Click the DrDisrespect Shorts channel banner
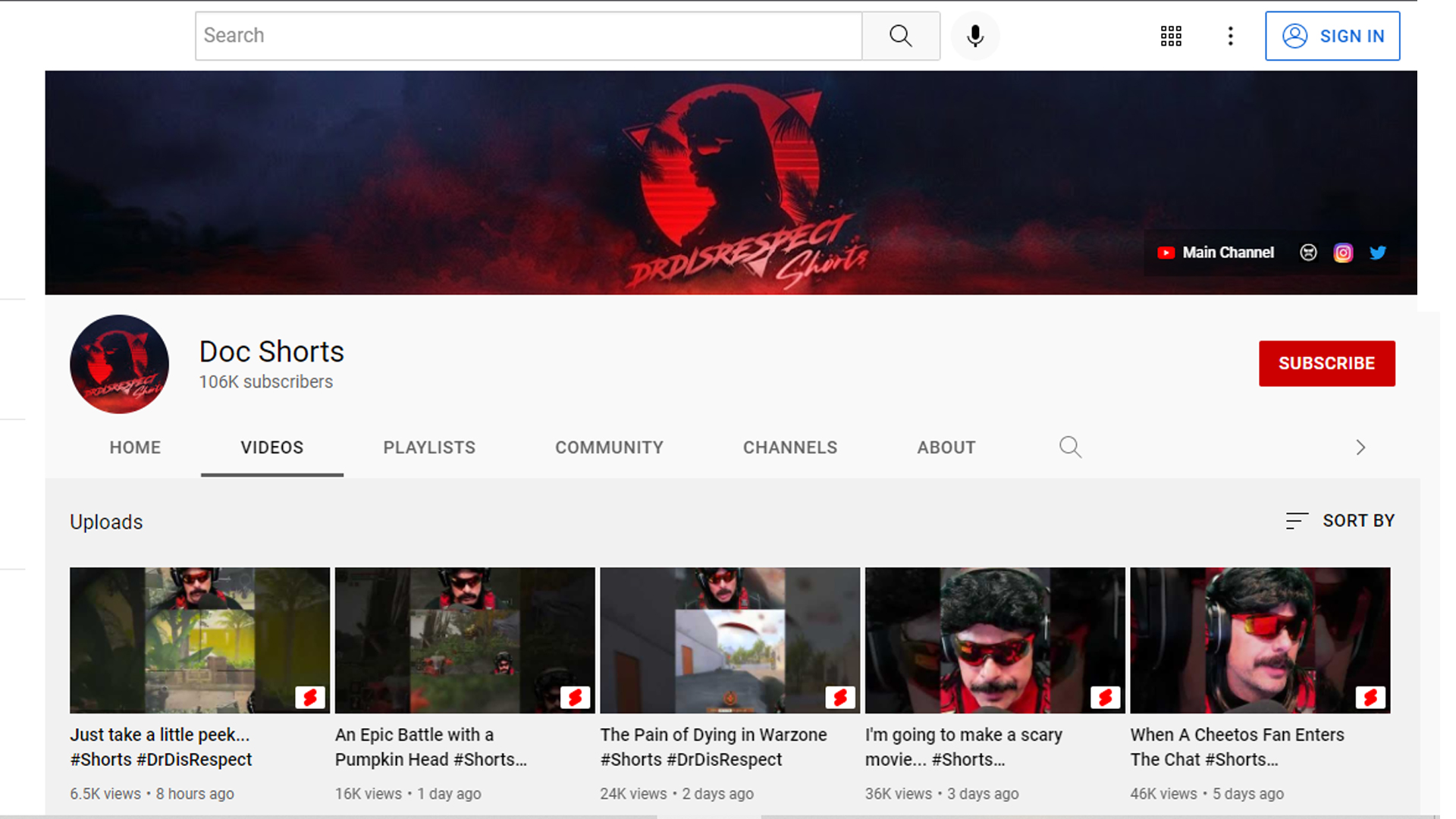Screen dimensions: 1456x819 pos(731,183)
